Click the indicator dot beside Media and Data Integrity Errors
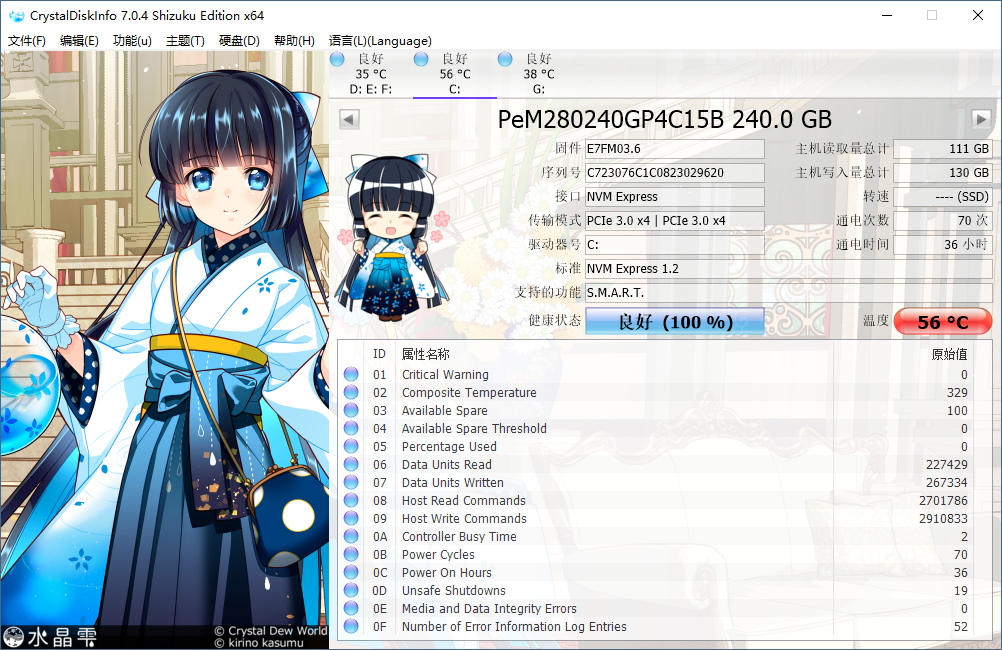The width and height of the screenshot is (1002, 650). point(351,608)
